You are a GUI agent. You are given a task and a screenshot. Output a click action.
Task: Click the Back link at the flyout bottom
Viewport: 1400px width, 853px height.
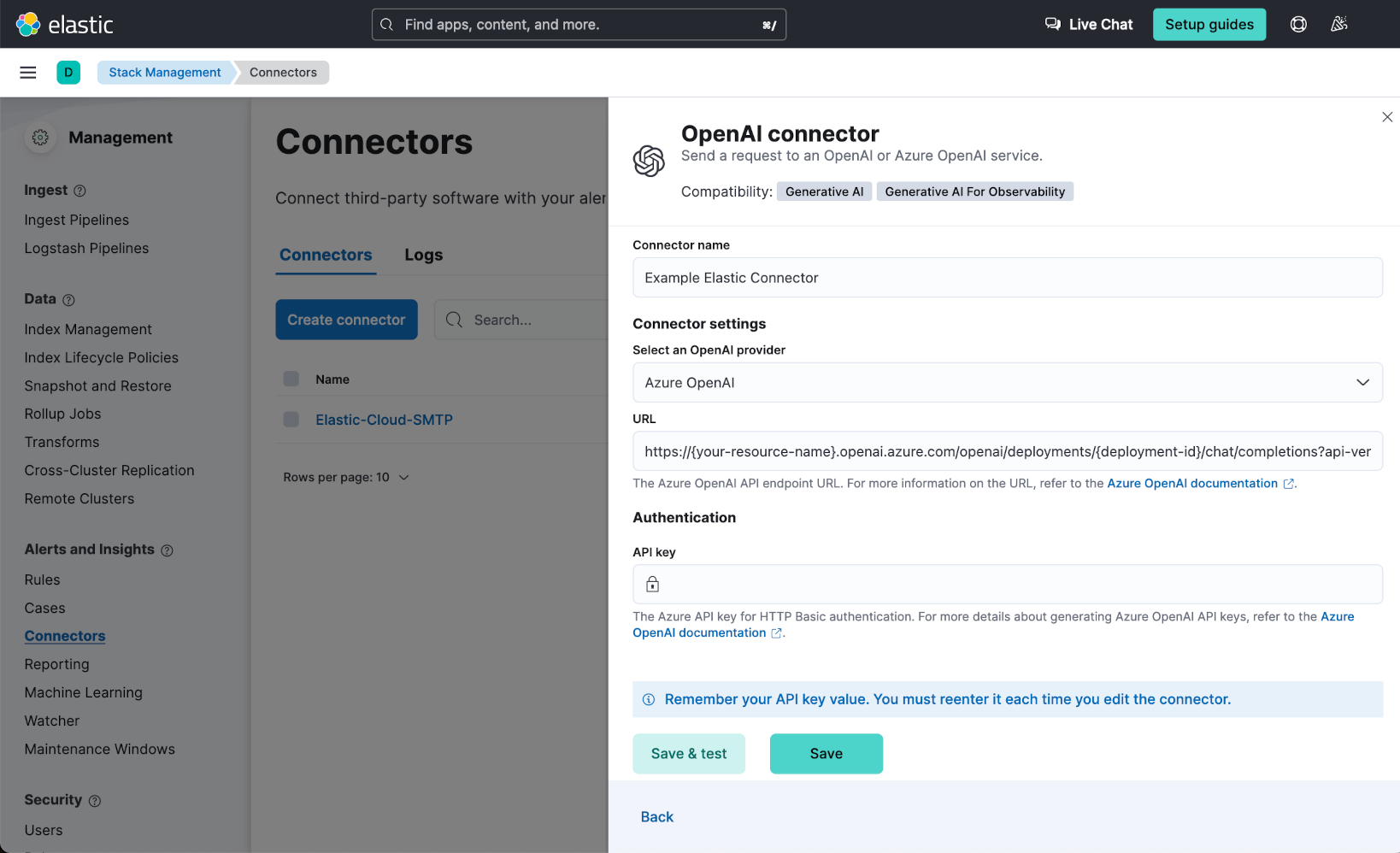tap(656, 816)
